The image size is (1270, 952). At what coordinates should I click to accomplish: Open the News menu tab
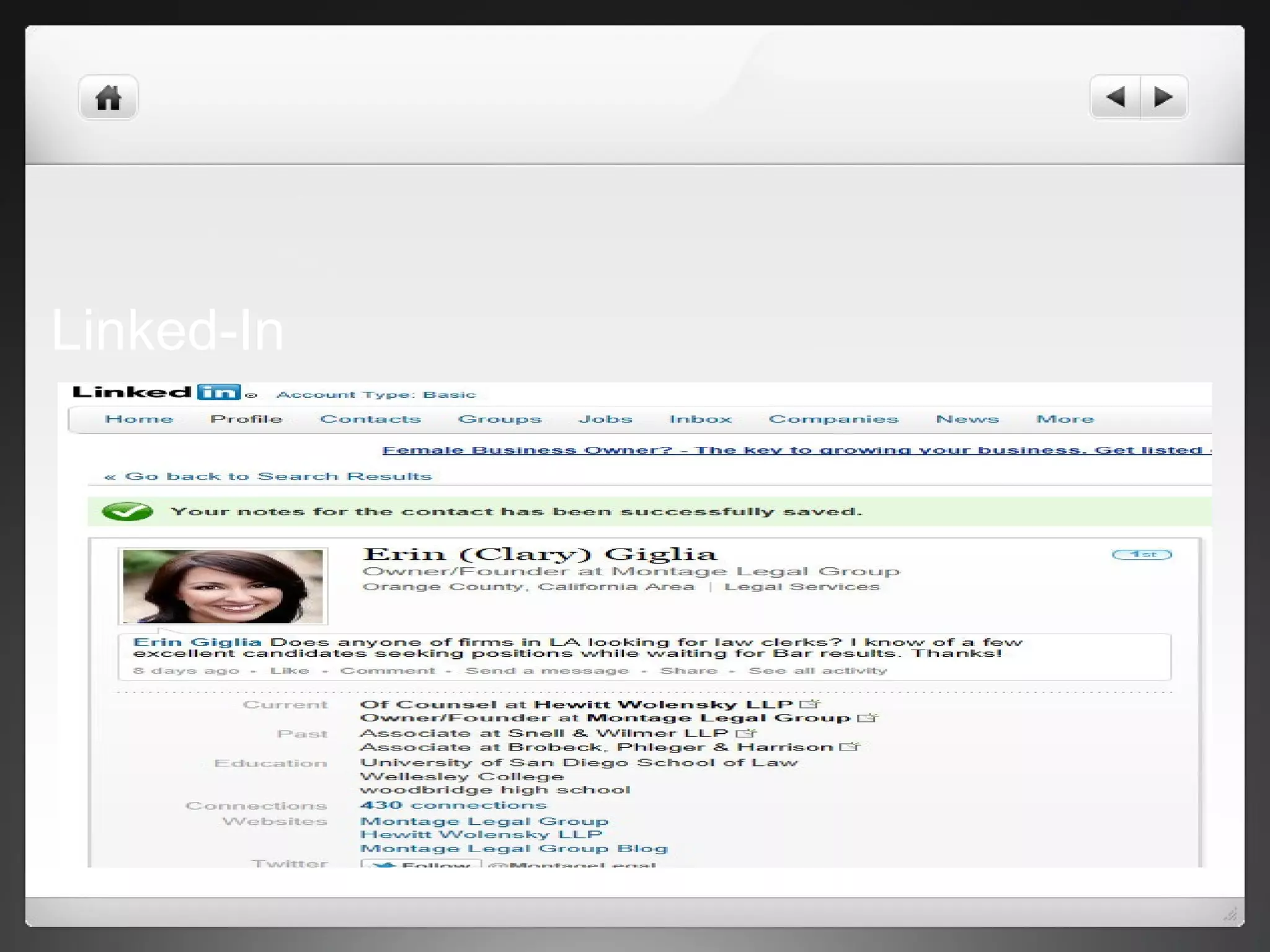tap(967, 419)
